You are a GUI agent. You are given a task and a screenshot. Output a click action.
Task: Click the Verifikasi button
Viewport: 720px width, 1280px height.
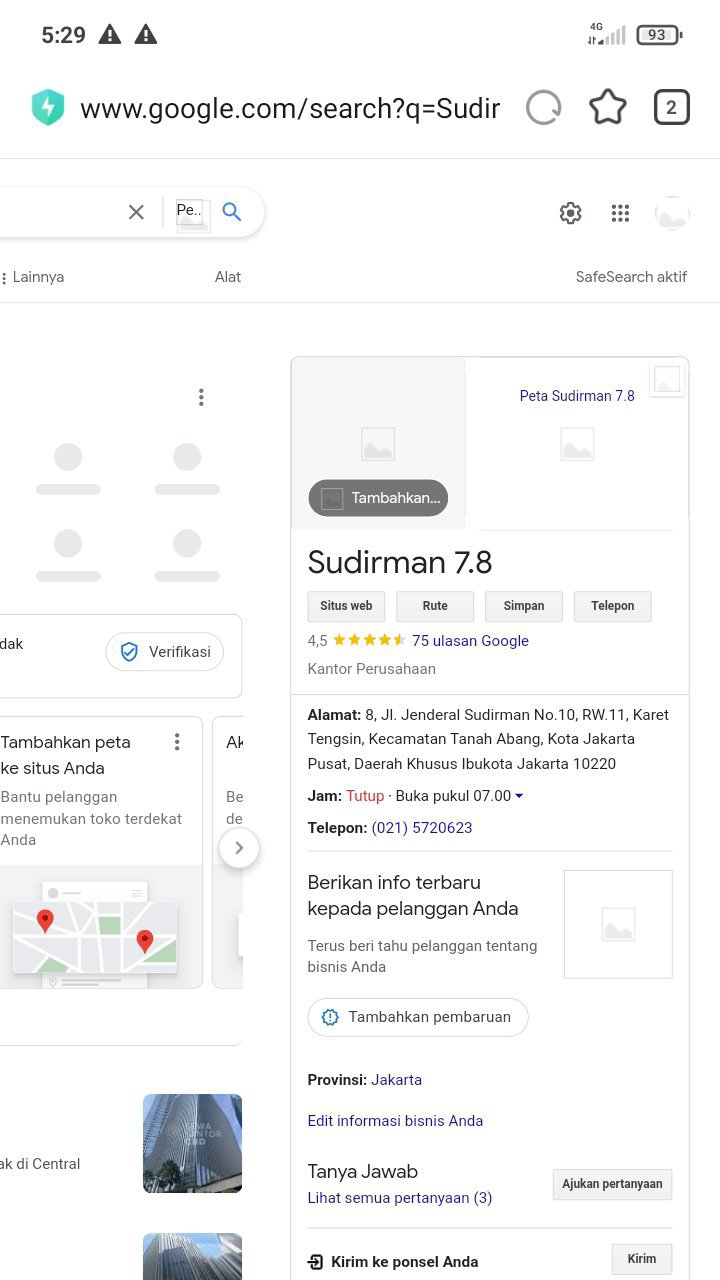pyautogui.click(x=165, y=652)
